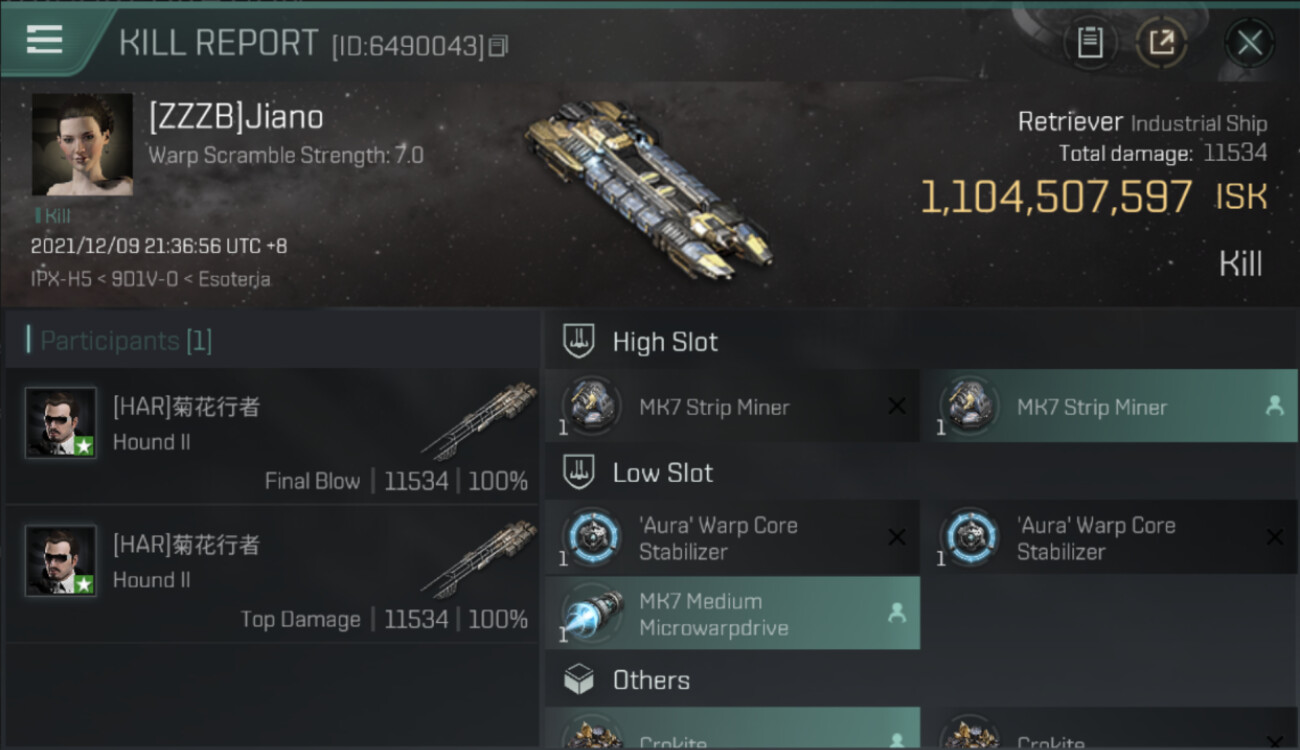
Task: Open the Participants [1] tab
Action: (125, 341)
